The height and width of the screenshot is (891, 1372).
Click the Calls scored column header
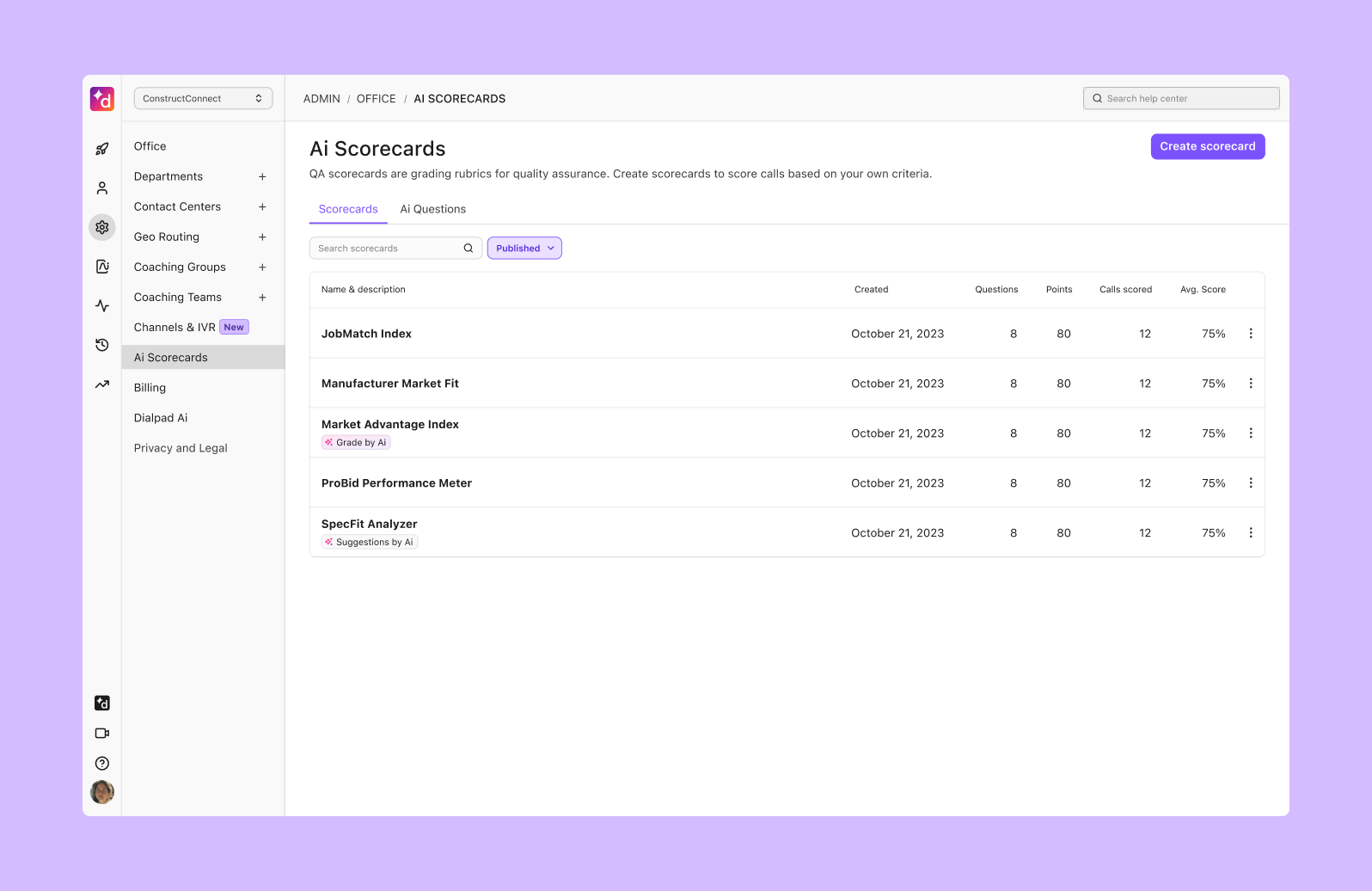coord(1125,290)
